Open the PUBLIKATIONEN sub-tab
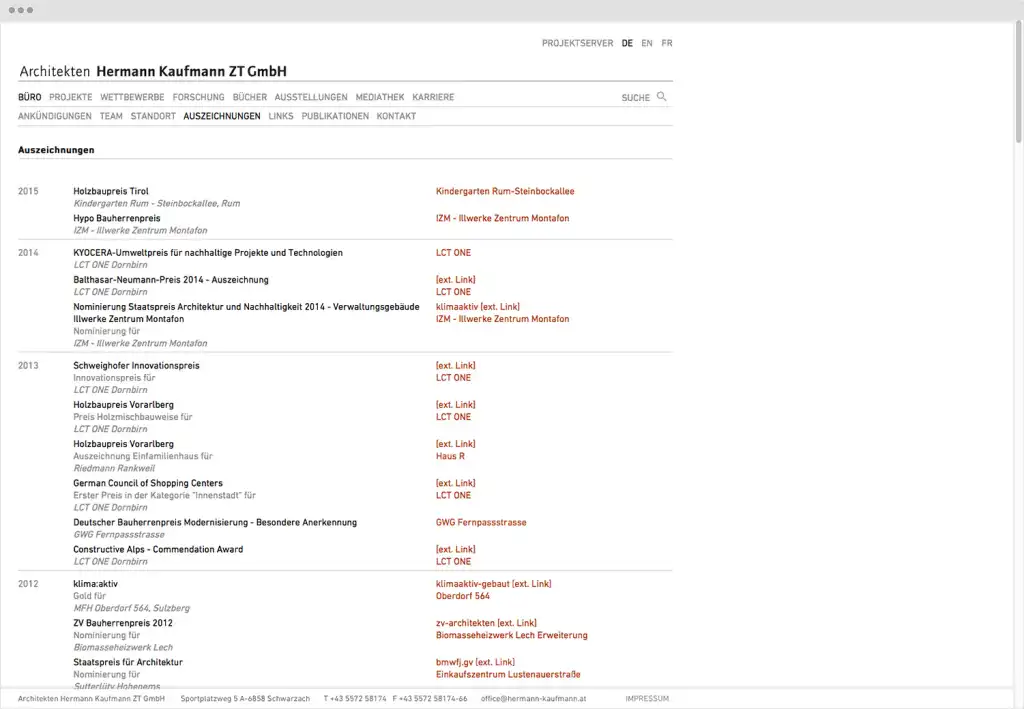Screen dimensions: 1024x709 [x=335, y=117]
